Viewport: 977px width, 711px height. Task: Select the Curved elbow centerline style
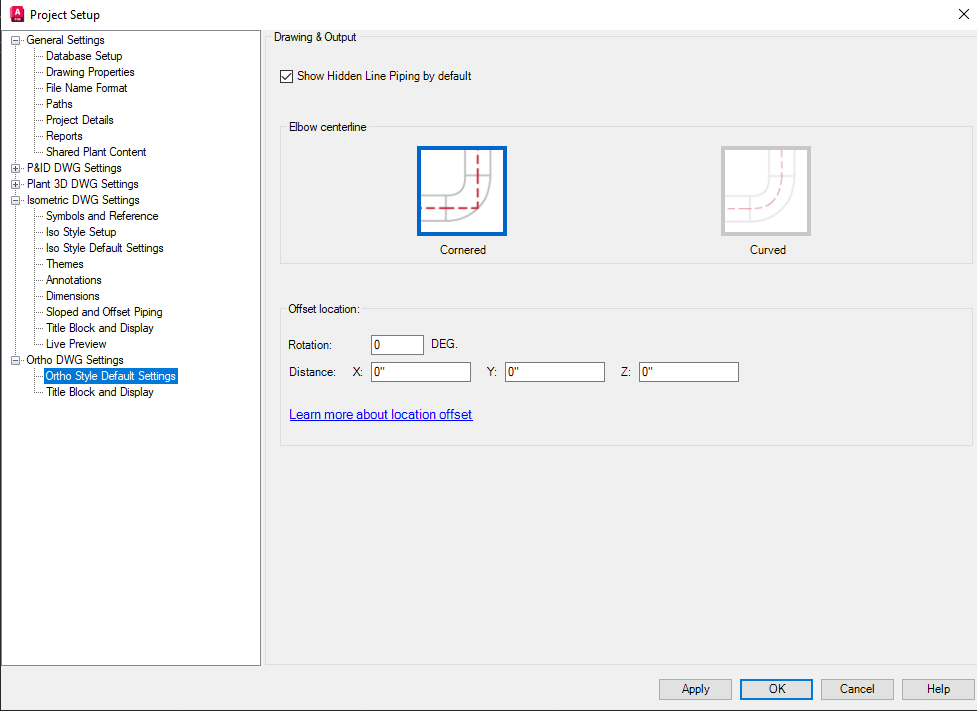tap(766, 190)
